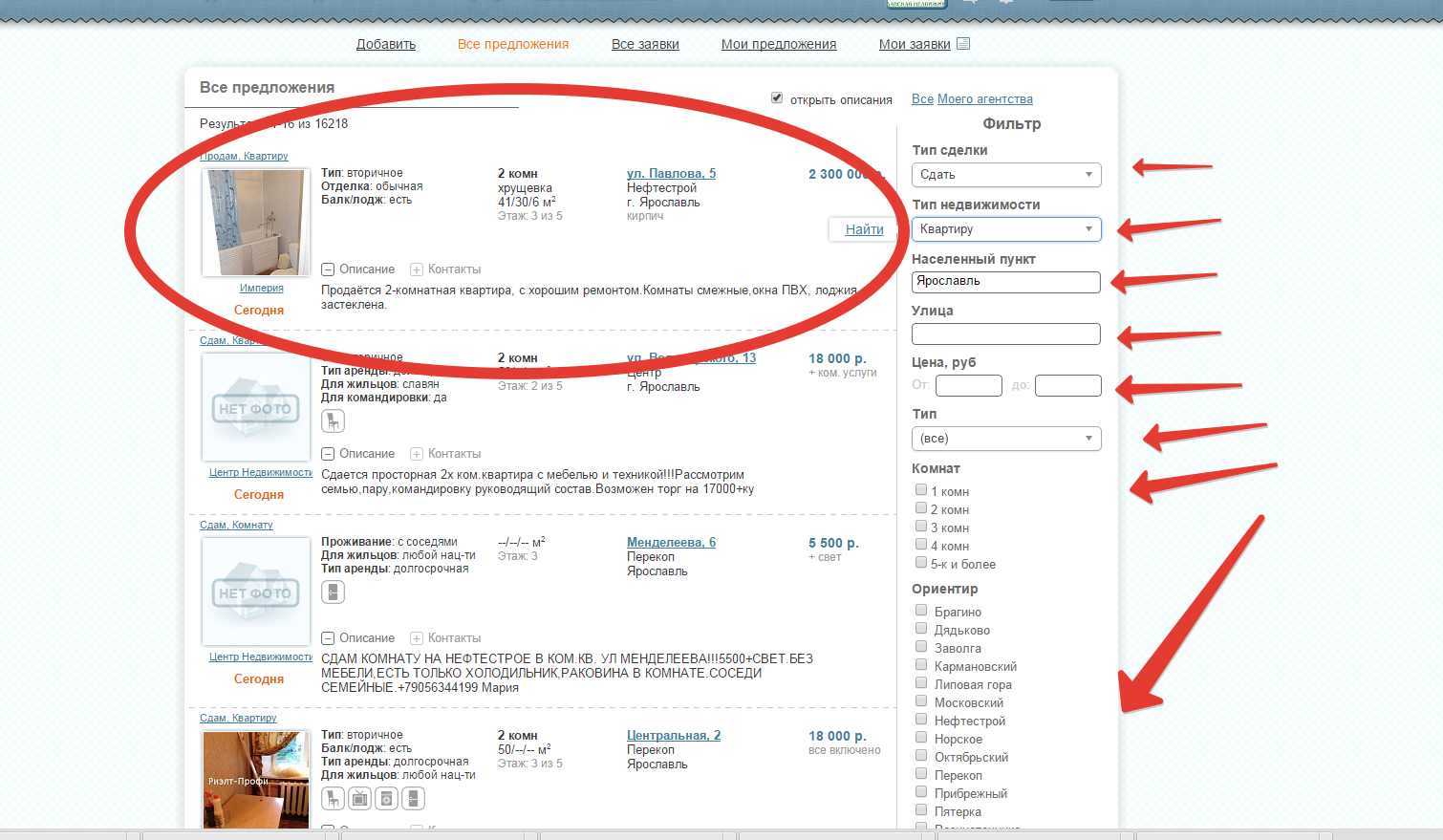Click the refrigerator icon in the Менделеева, 6 listing

[x=333, y=592]
